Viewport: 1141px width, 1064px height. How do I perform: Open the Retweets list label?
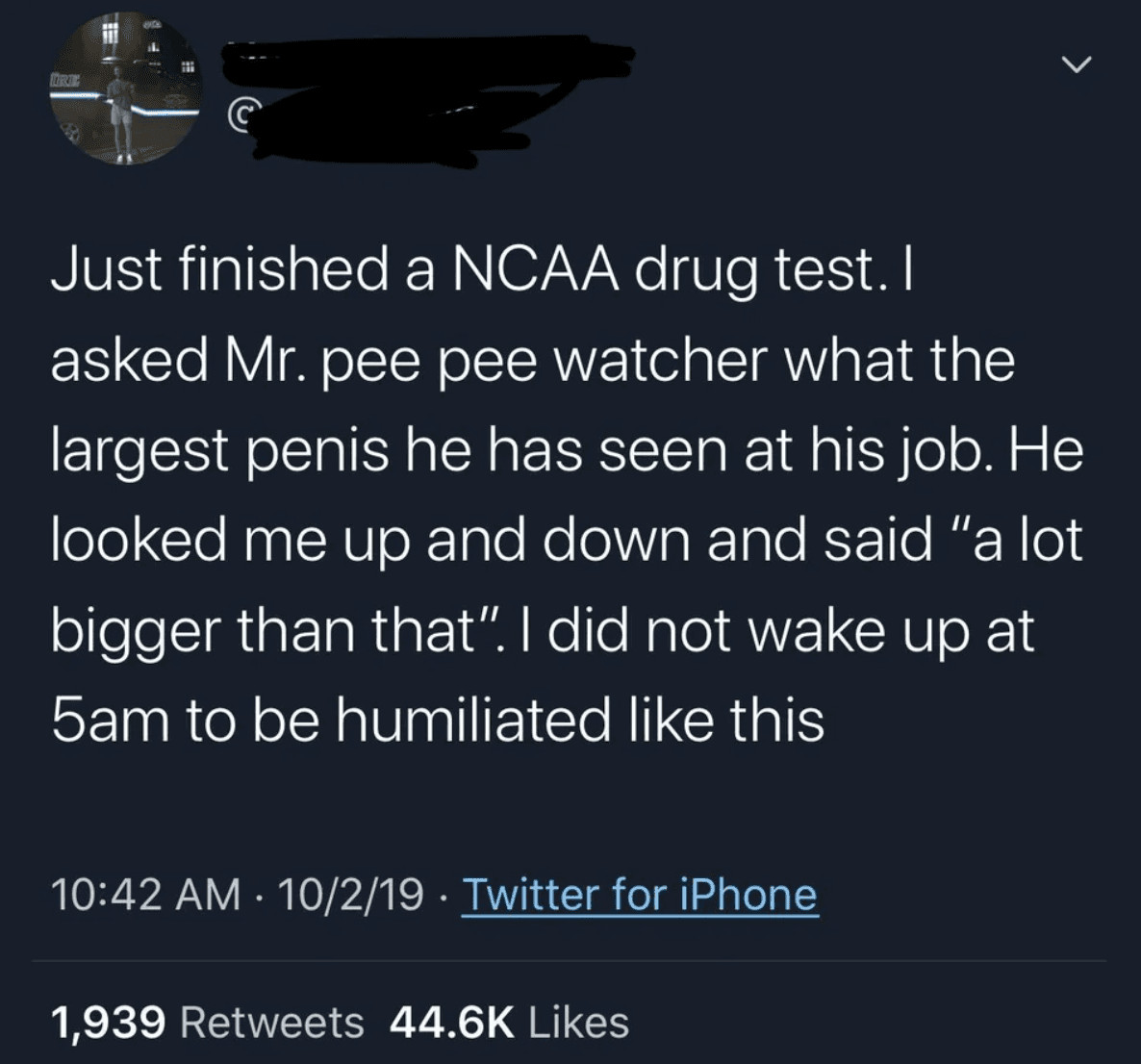click(x=272, y=1022)
